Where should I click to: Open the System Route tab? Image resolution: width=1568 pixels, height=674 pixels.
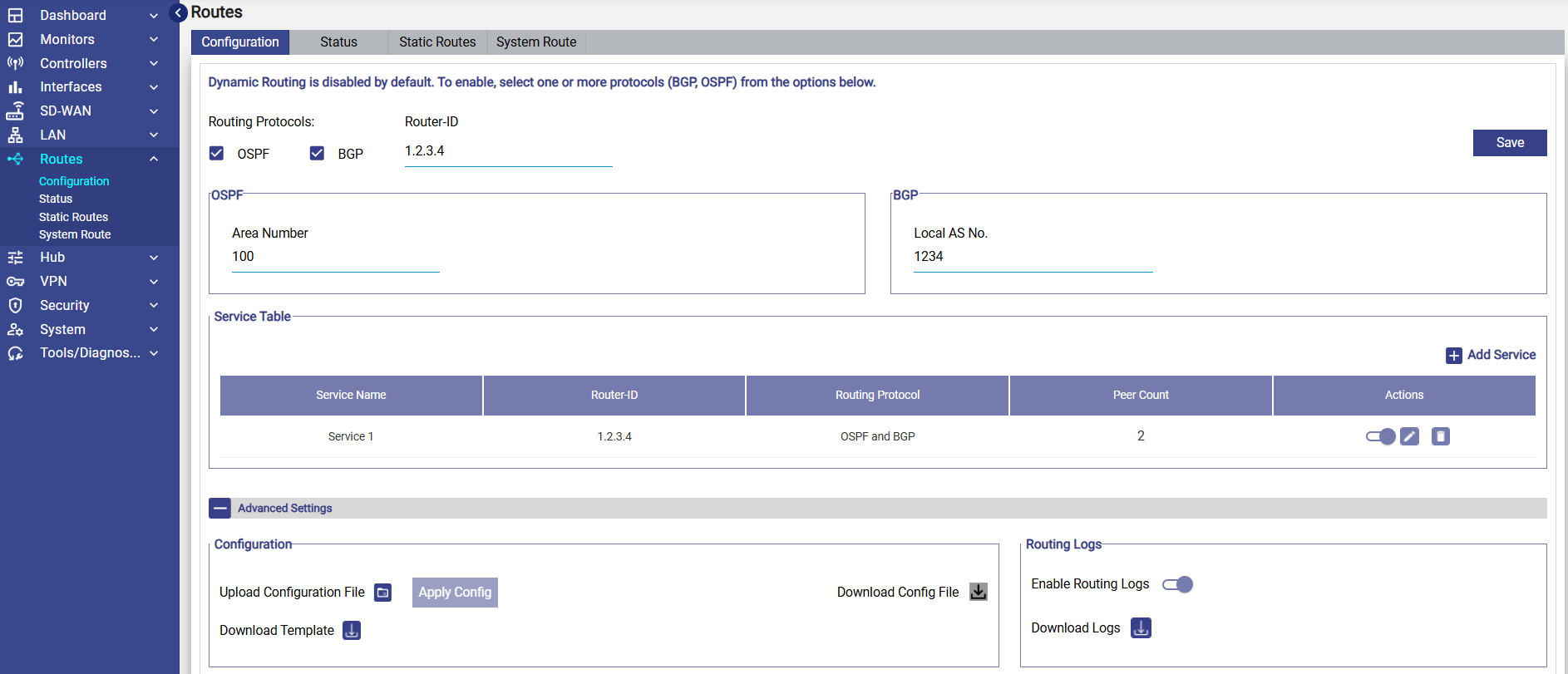tap(536, 42)
